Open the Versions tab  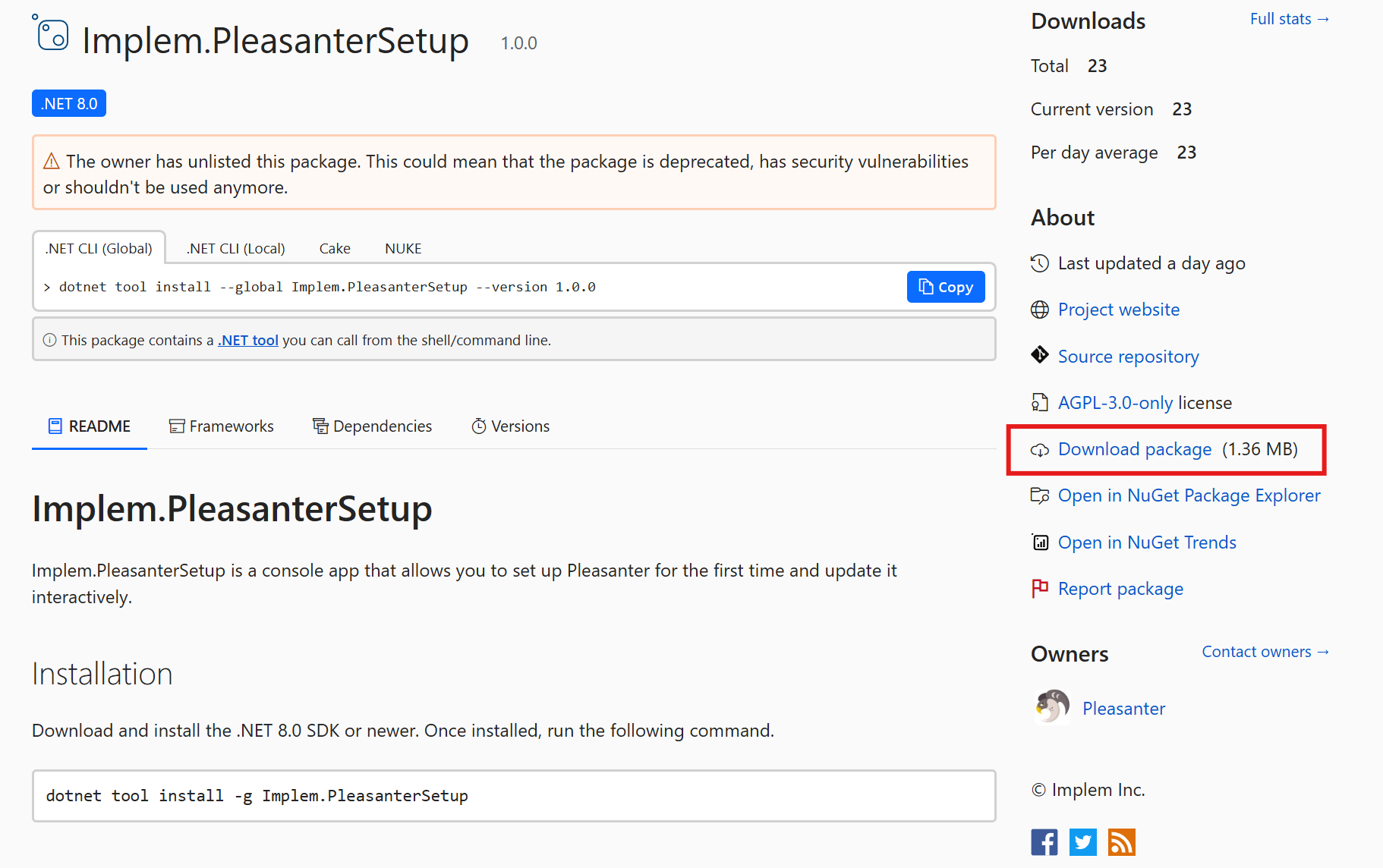511,426
